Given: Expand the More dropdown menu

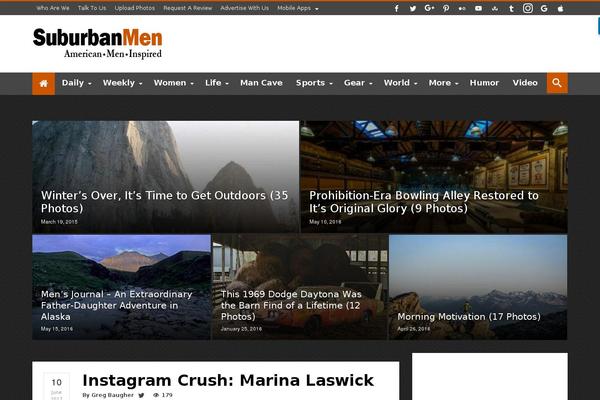Looking at the screenshot, I should pyautogui.click(x=443, y=83).
